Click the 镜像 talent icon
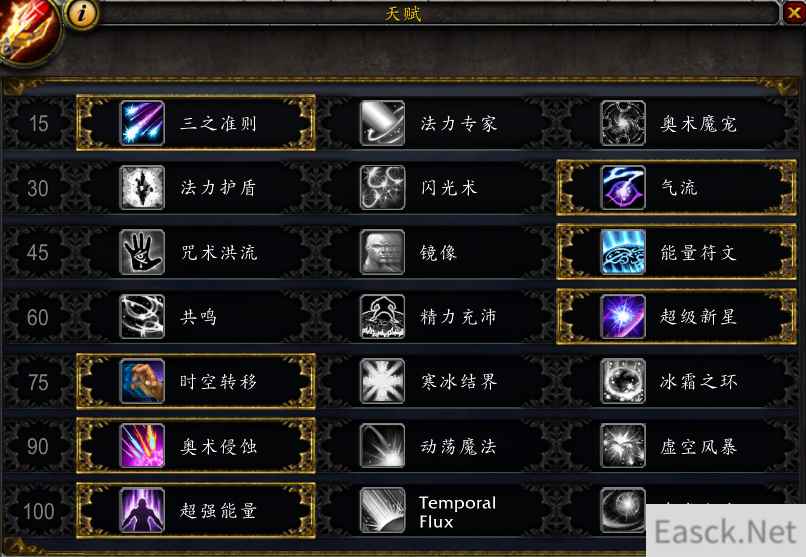The width and height of the screenshot is (806, 557). pos(382,252)
